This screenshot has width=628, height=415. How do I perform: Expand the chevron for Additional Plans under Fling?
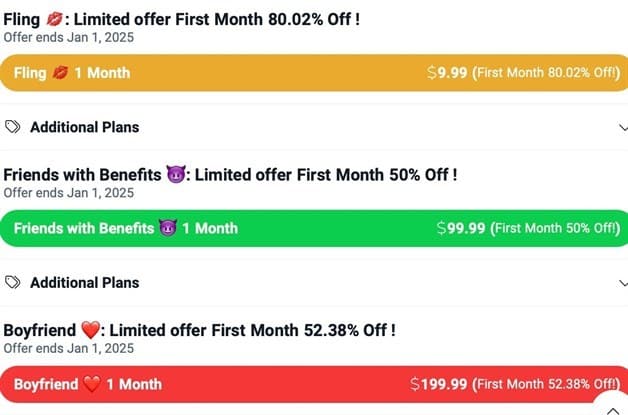[x=621, y=127]
